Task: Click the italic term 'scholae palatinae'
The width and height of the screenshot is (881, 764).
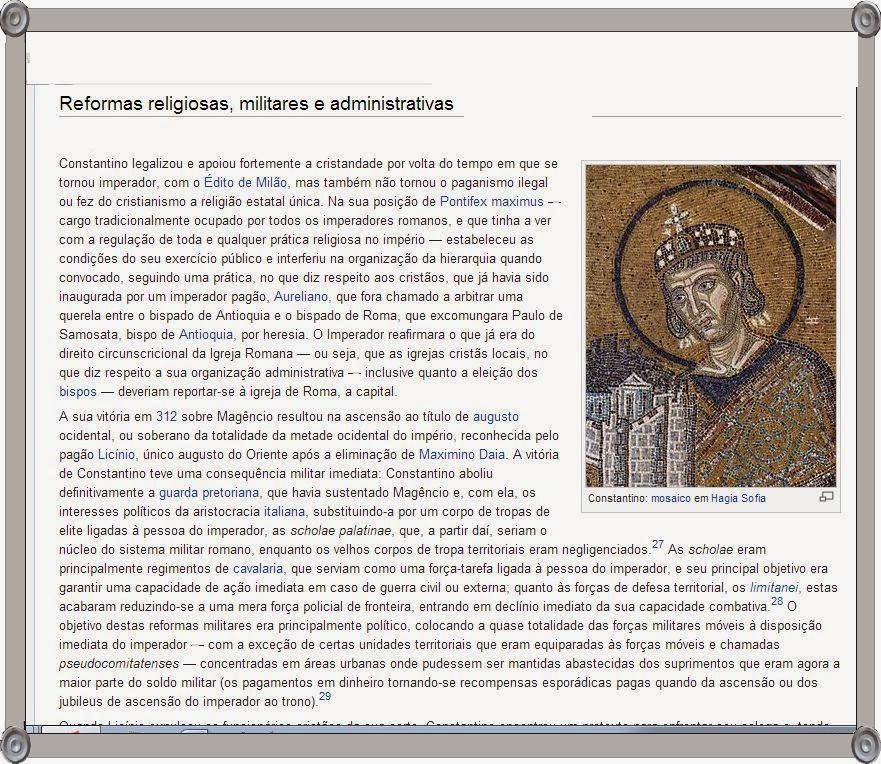Action: pos(340,531)
